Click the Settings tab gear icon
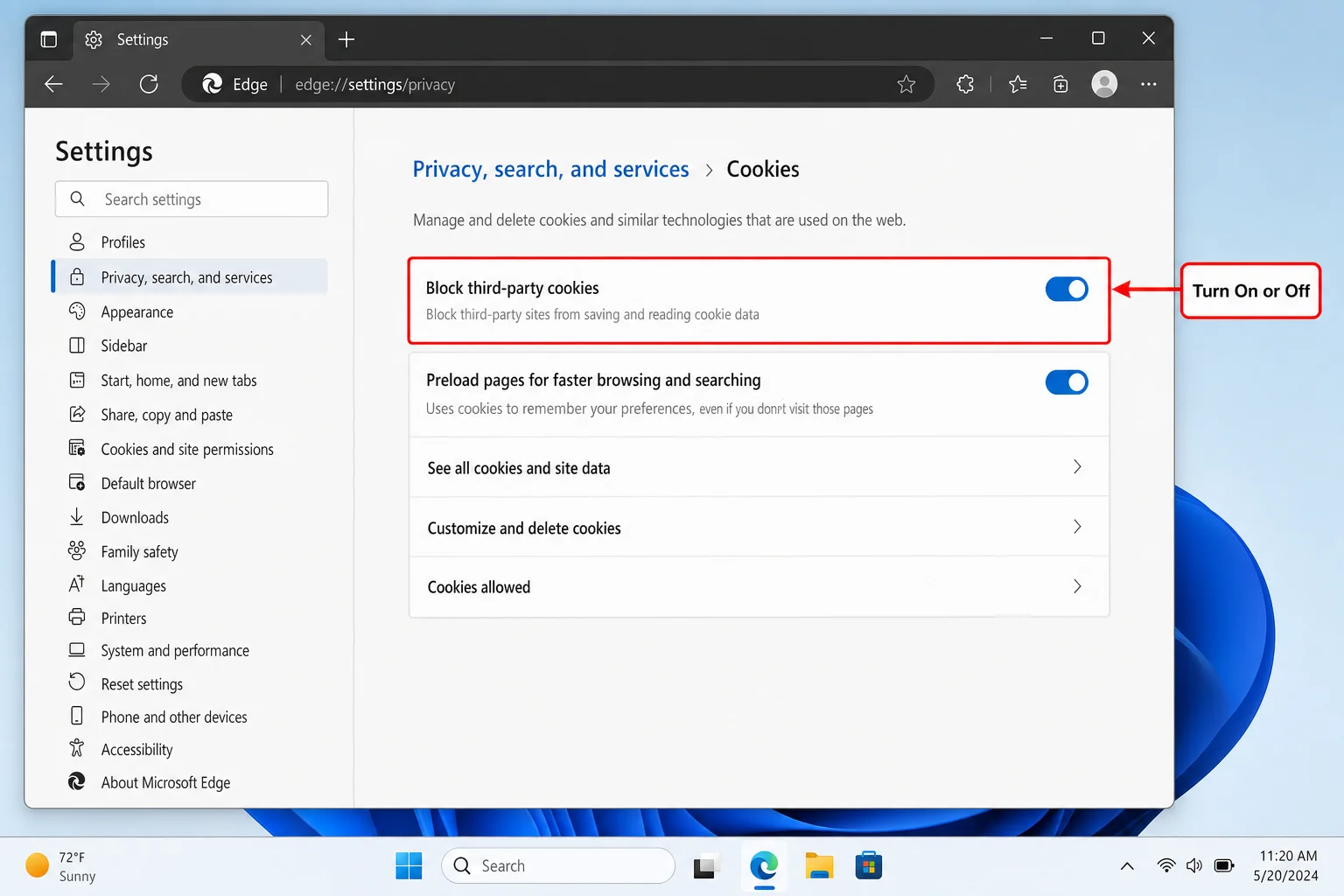 (94, 39)
